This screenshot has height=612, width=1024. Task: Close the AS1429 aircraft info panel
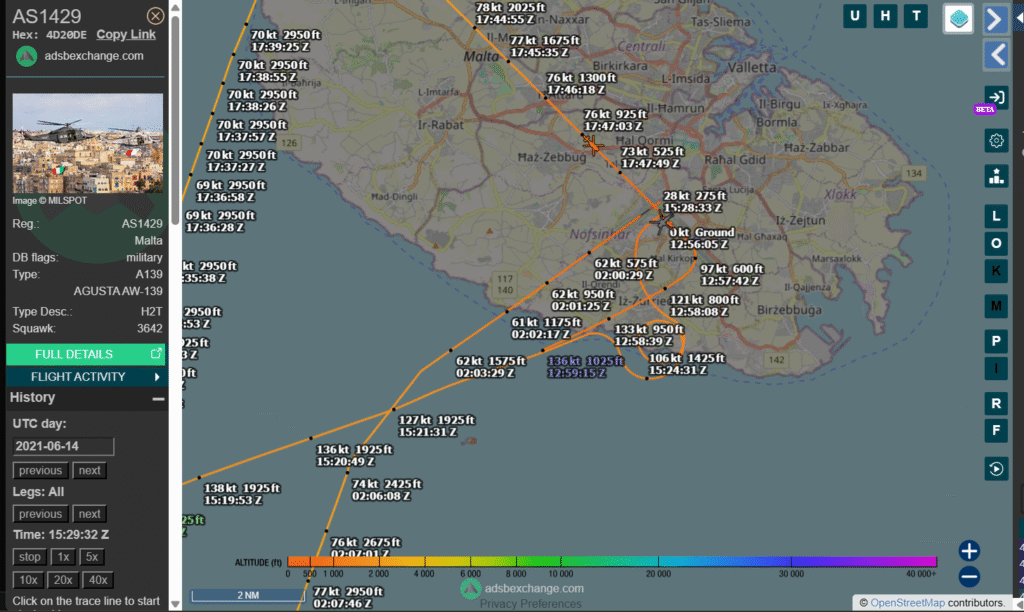tap(155, 16)
